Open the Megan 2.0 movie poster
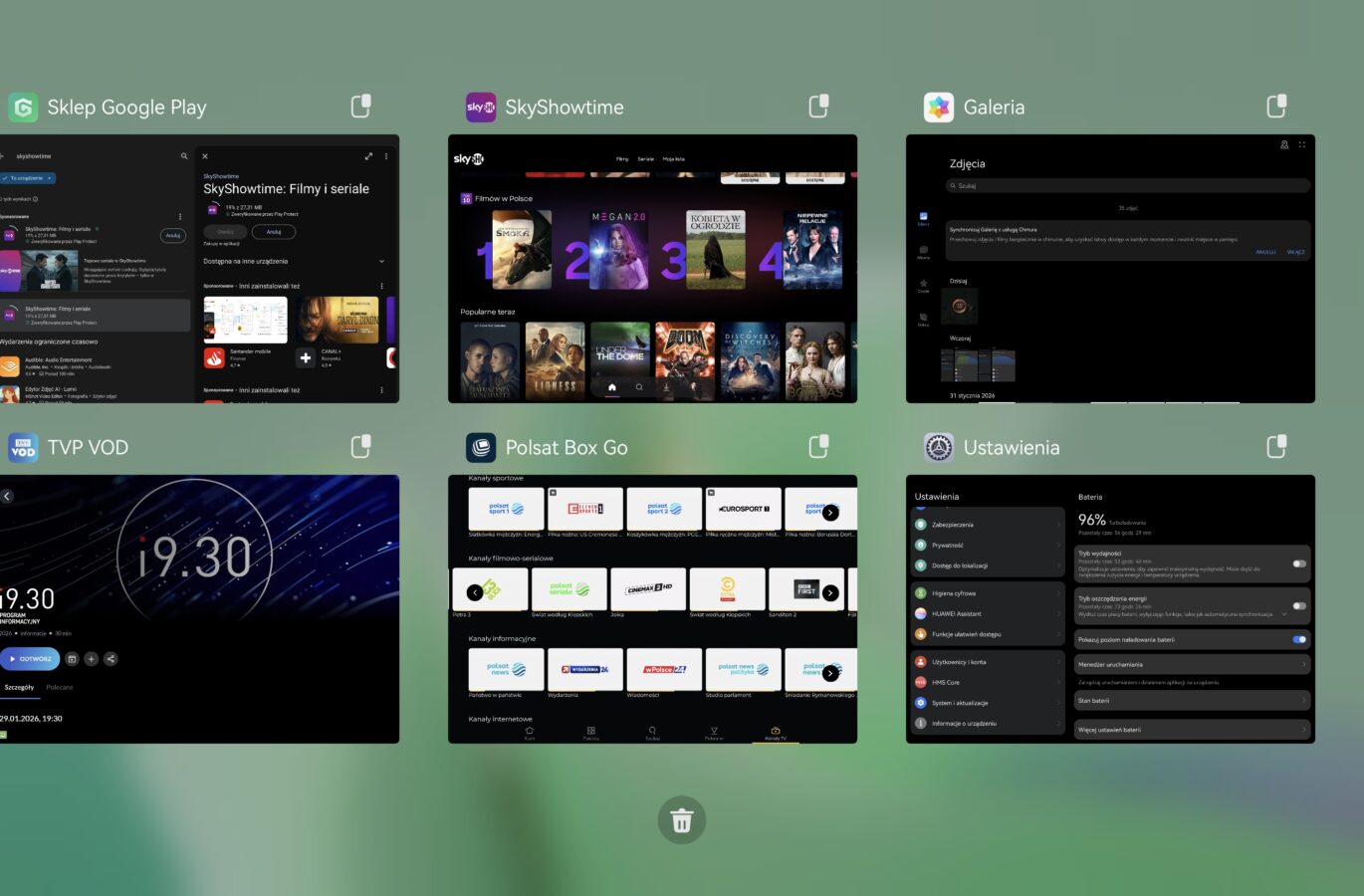Image resolution: width=1364 pixels, height=896 pixels. (x=618, y=251)
